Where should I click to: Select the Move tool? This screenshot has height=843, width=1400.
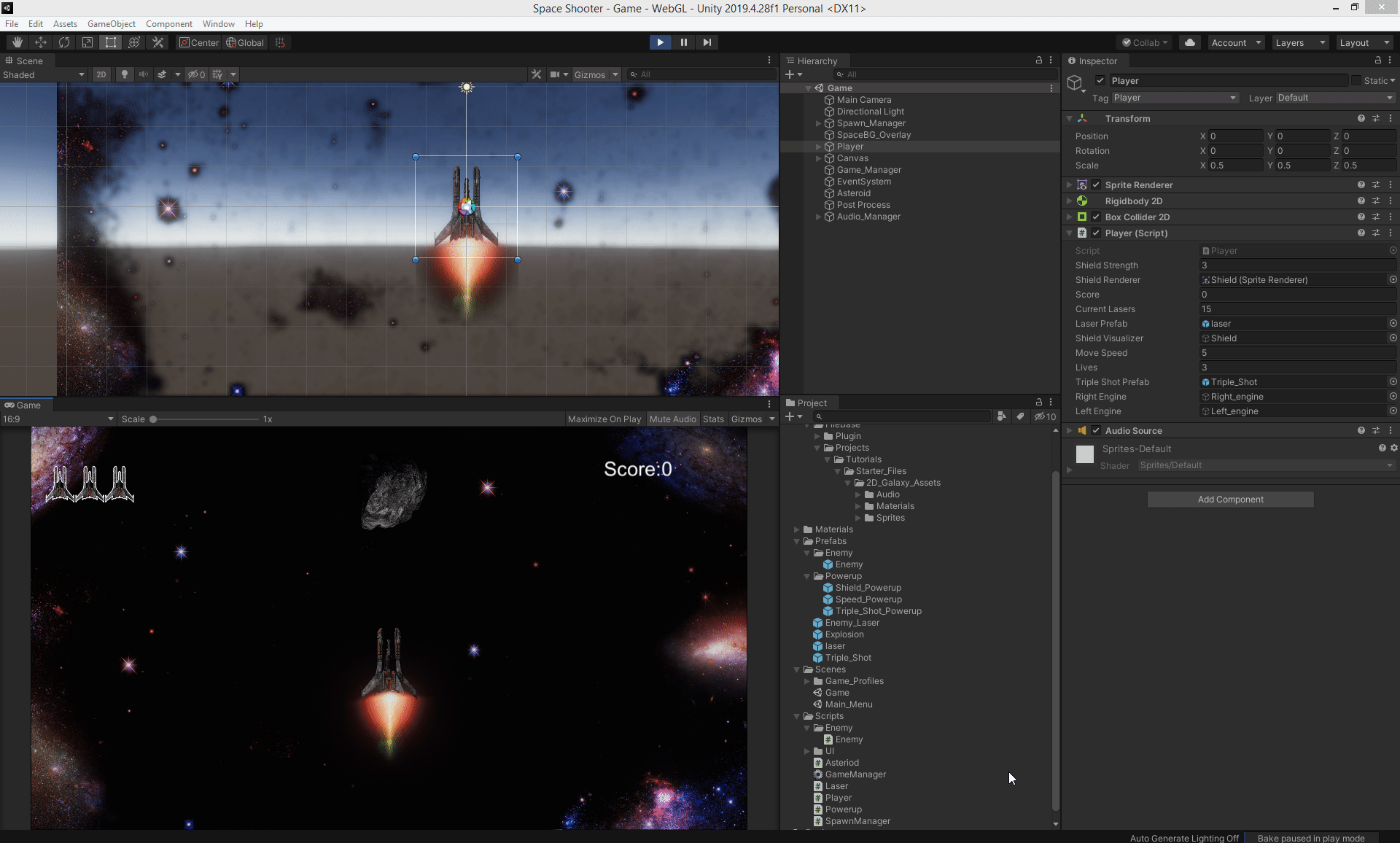pos(41,42)
